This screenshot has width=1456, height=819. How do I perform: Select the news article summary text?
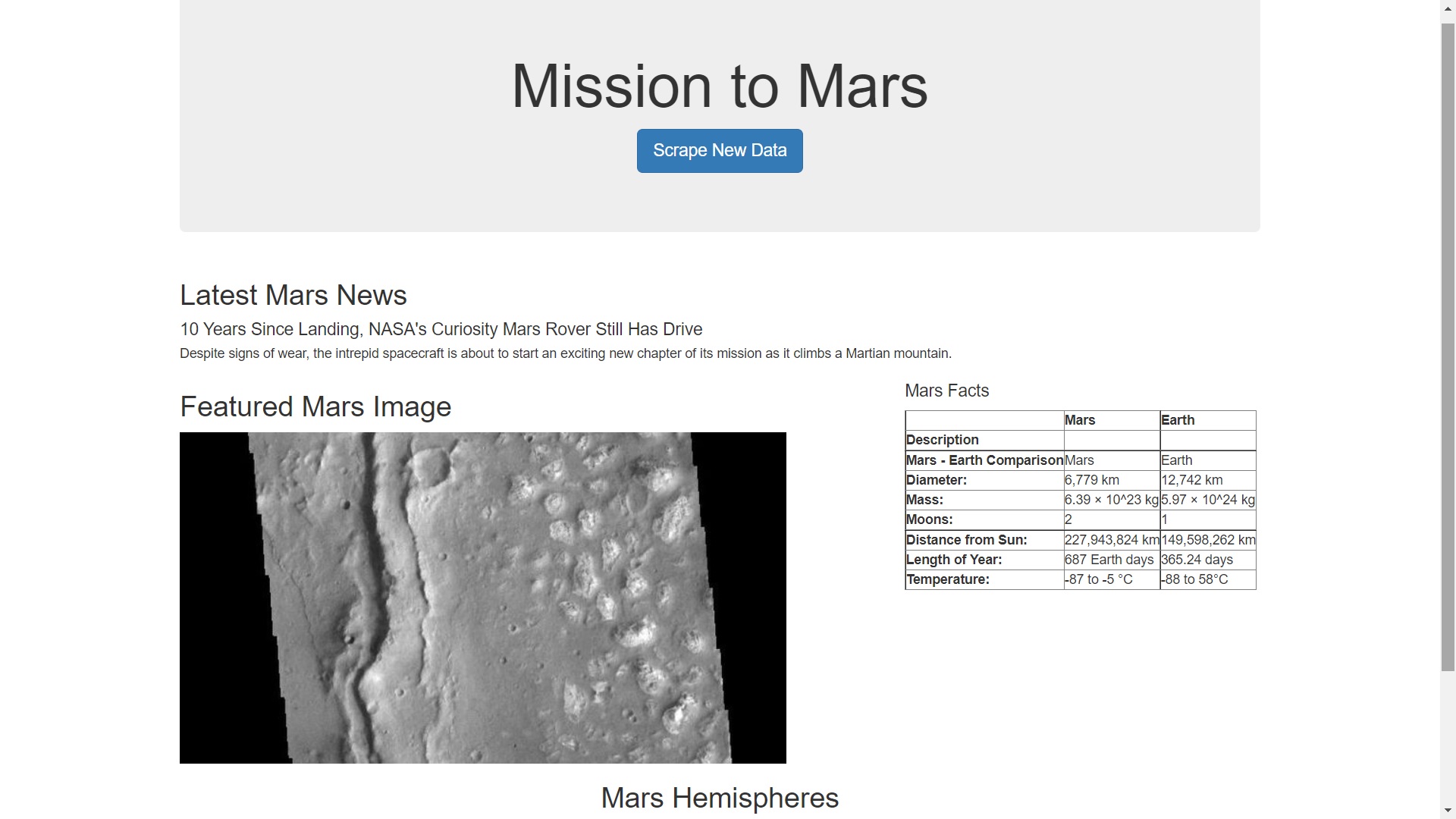click(566, 353)
